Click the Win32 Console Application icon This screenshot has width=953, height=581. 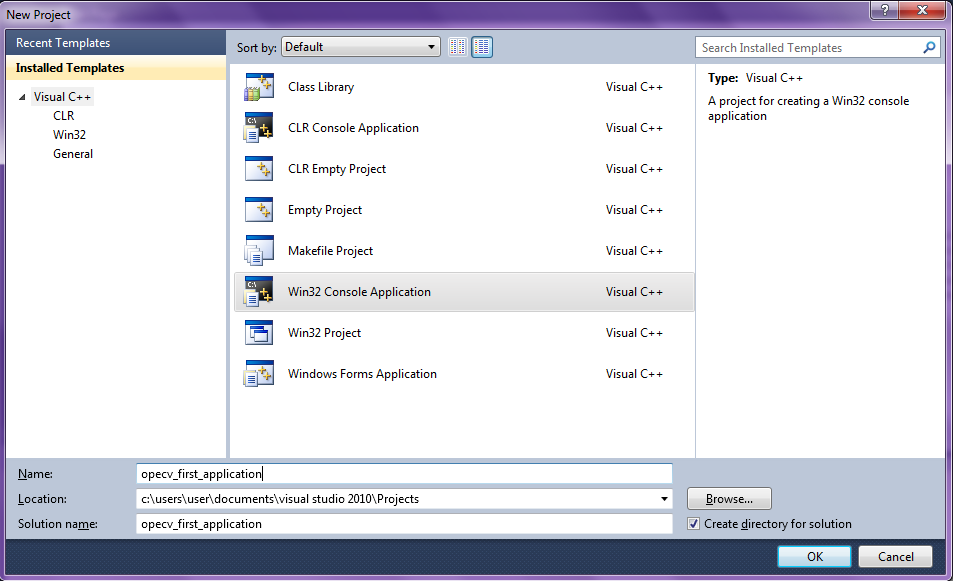(259, 292)
